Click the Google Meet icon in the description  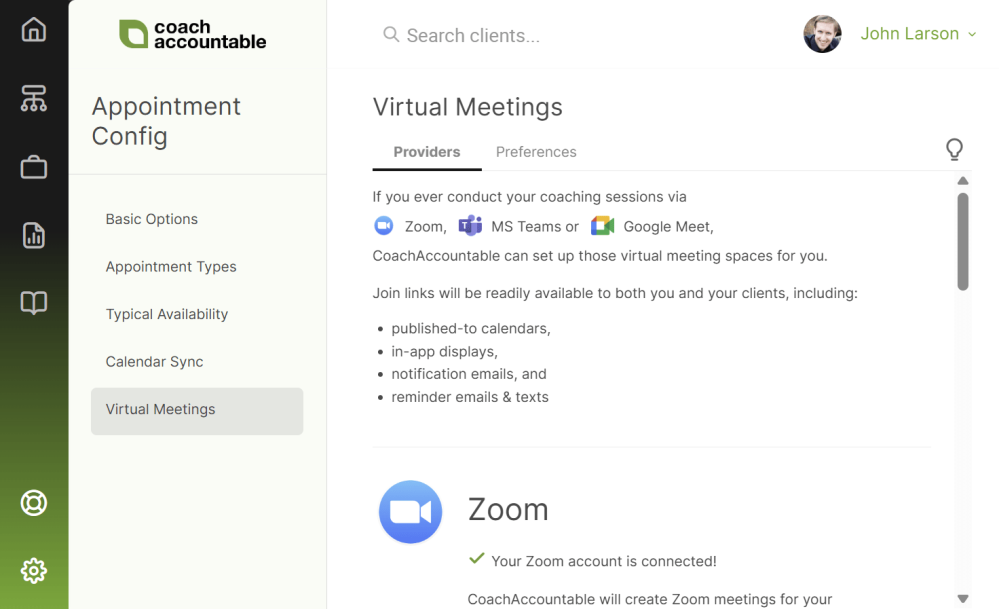[601, 225]
